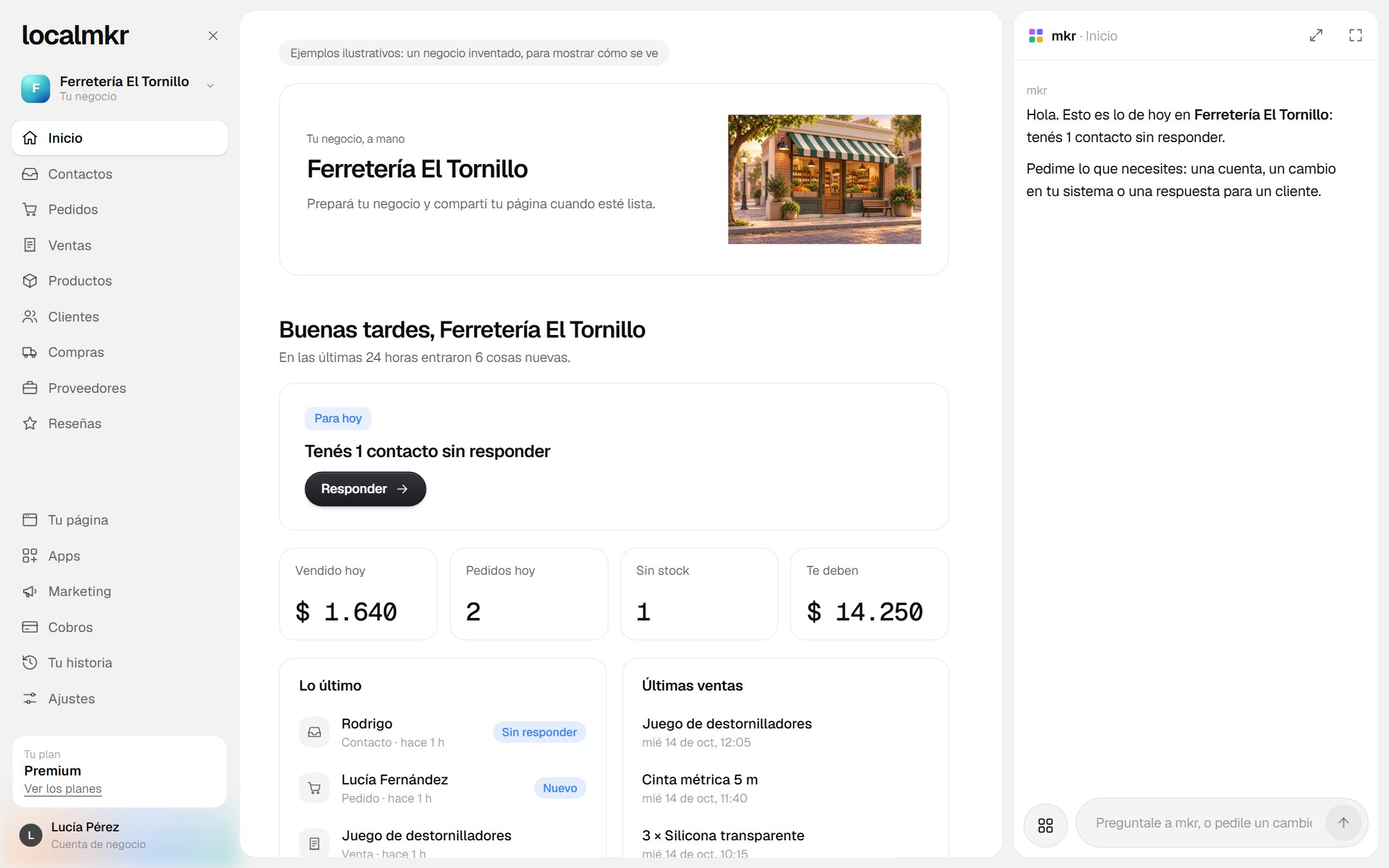Click the Contactos inbox icon
The width and height of the screenshot is (1389, 868).
click(x=30, y=174)
